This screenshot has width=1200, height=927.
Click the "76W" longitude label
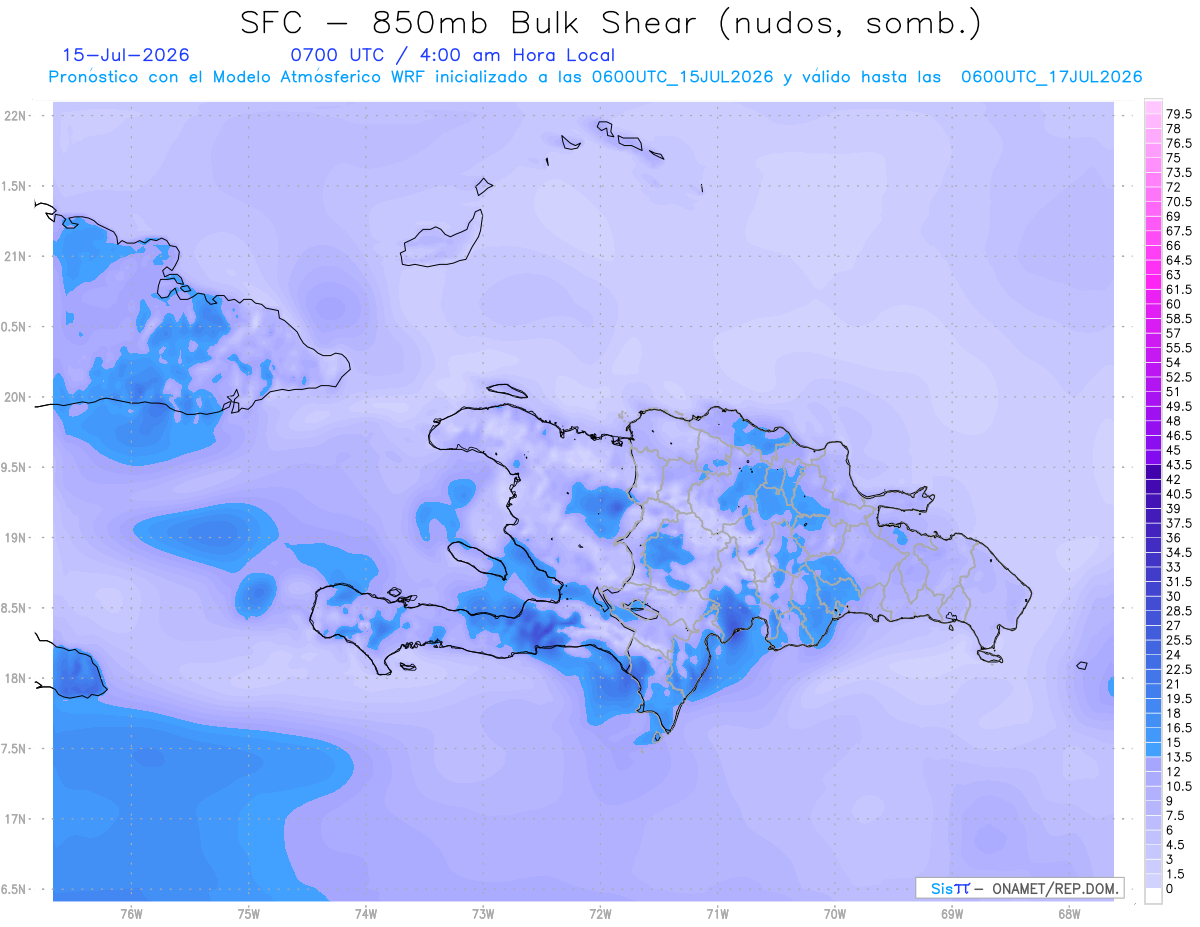point(131,914)
